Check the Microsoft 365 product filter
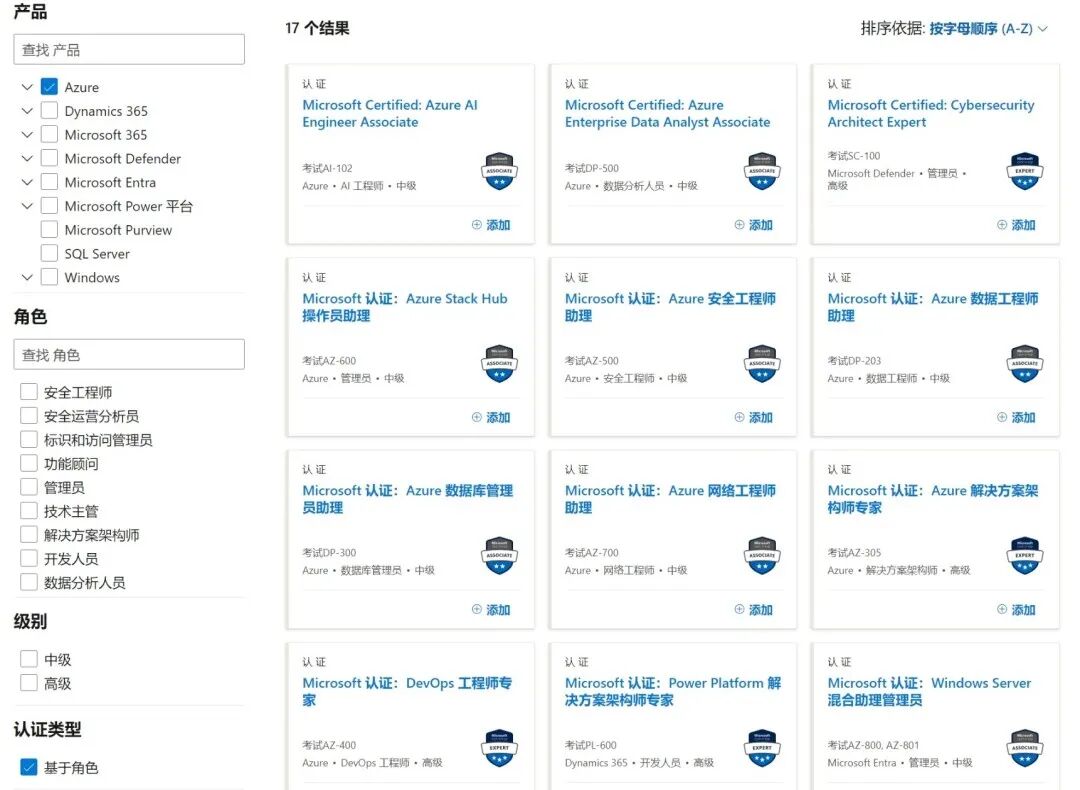This screenshot has height=790, width=1080. [49, 134]
